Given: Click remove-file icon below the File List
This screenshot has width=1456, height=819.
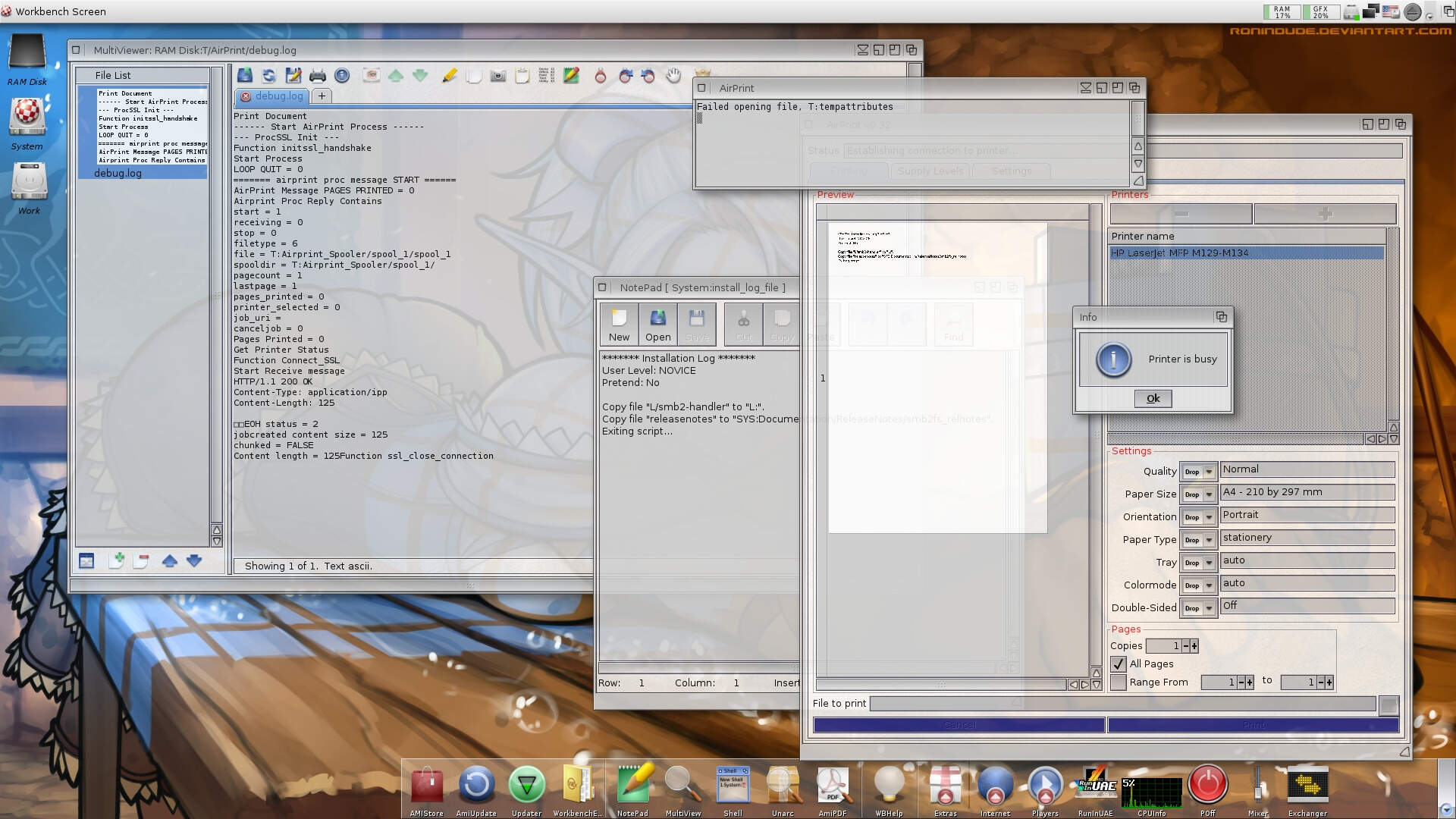Looking at the screenshot, I should [141, 560].
